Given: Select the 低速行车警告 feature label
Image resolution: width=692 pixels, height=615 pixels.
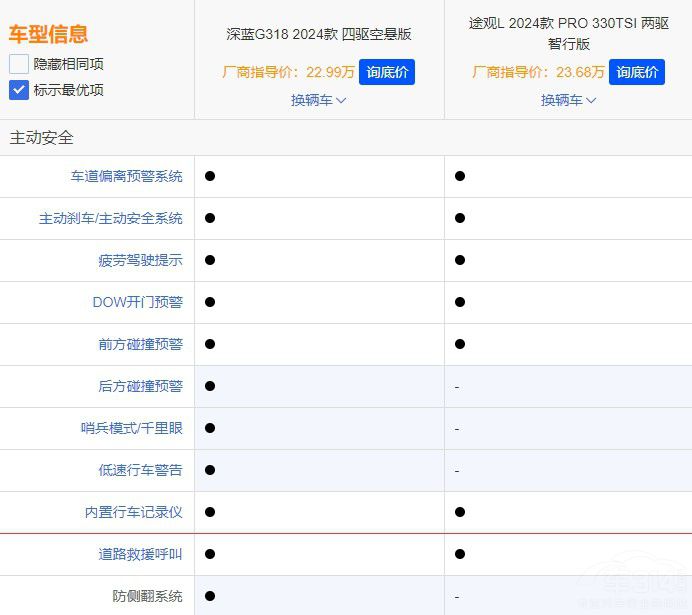Looking at the screenshot, I should (x=140, y=470).
